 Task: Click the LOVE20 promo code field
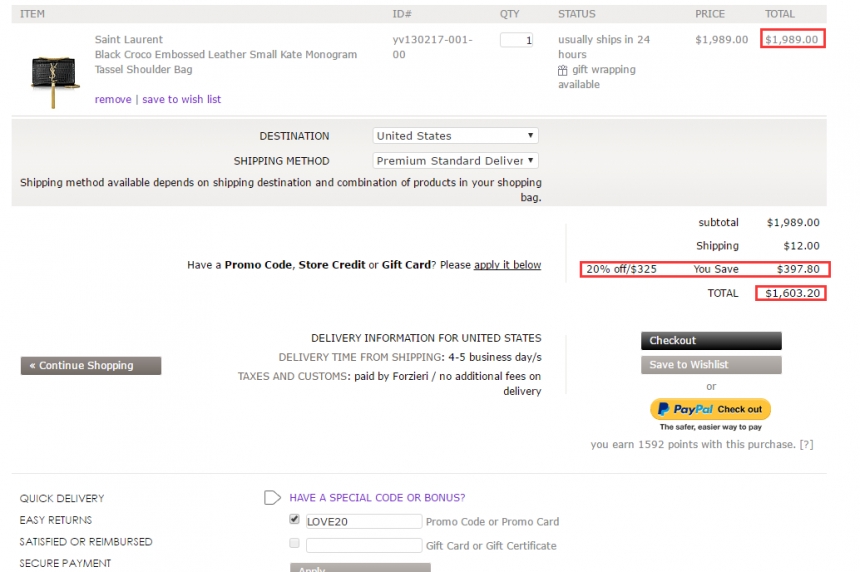364,522
